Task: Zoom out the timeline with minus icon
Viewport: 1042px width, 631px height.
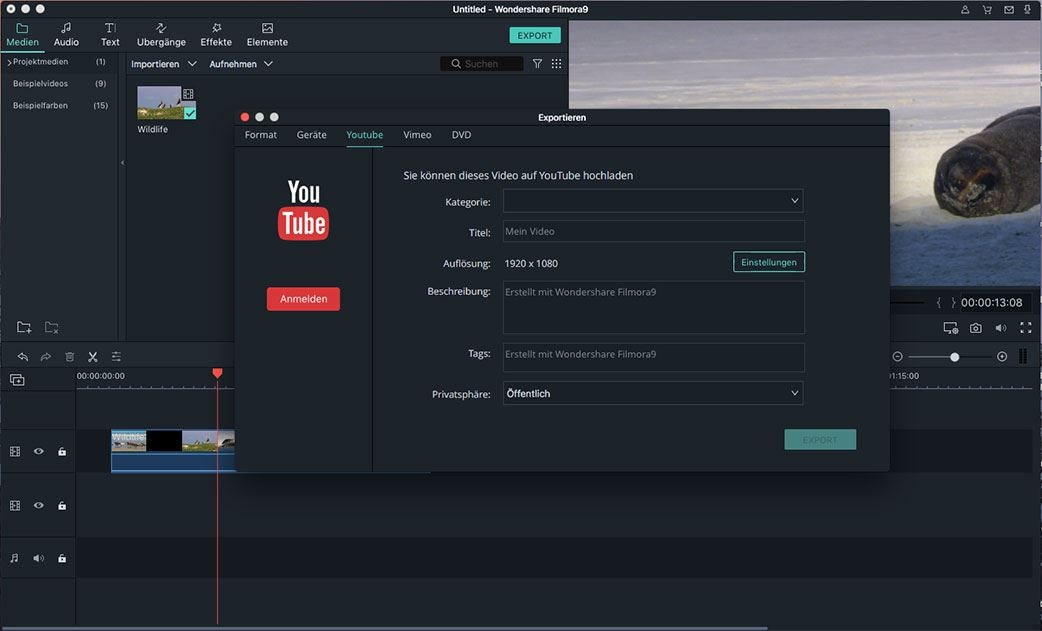Action: [897, 357]
